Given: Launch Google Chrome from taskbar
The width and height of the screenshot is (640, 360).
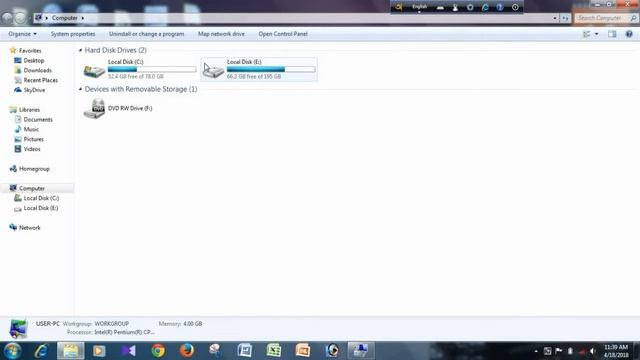Looking at the screenshot, I should click(158, 351).
